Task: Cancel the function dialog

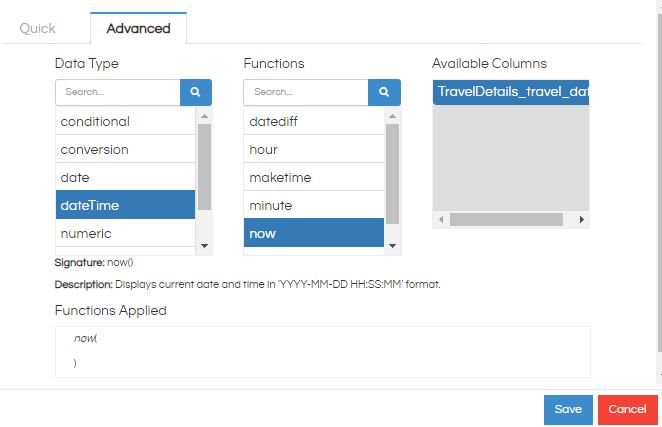Action: [x=627, y=409]
